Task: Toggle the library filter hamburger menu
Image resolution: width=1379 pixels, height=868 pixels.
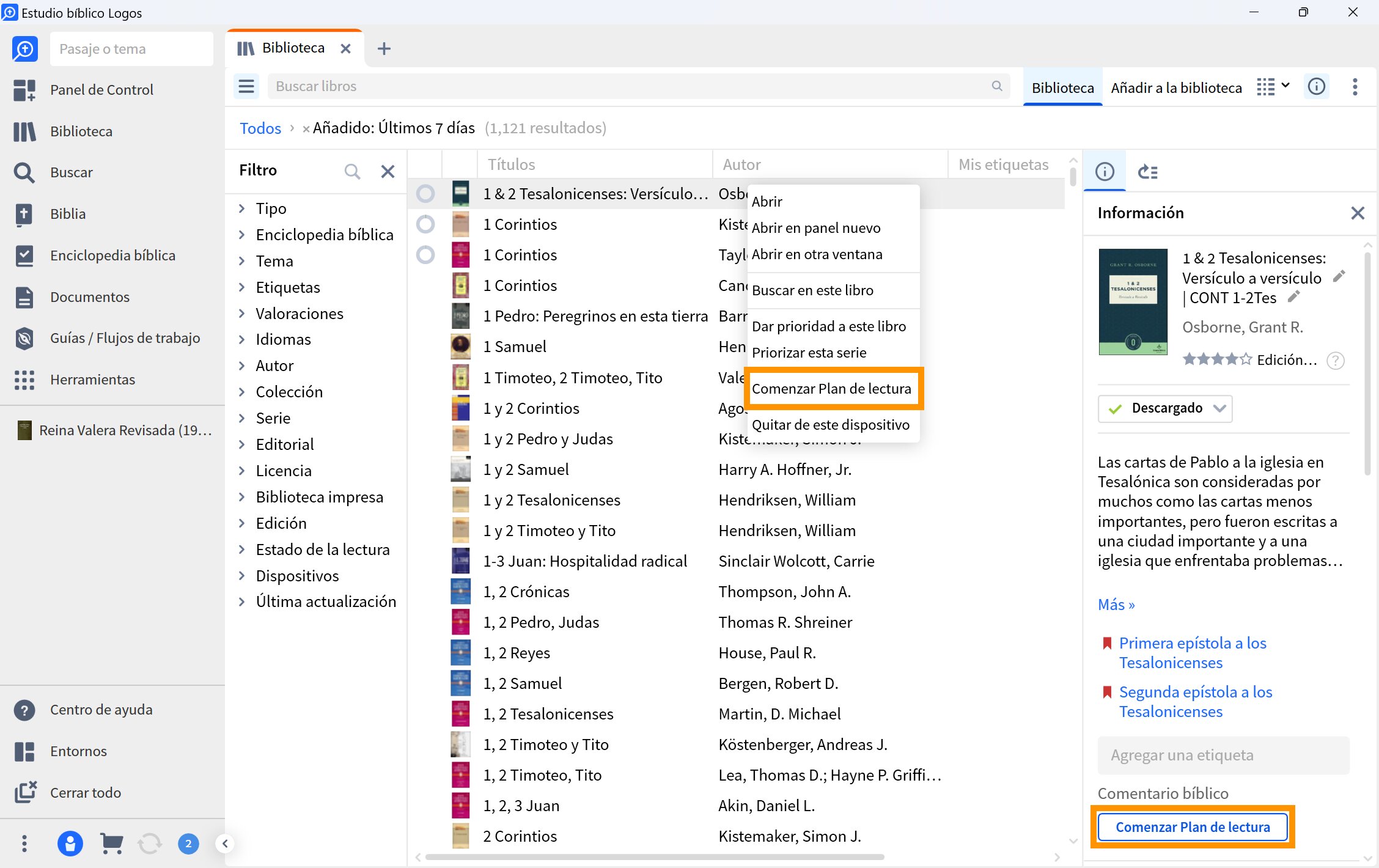Action: 246,87
